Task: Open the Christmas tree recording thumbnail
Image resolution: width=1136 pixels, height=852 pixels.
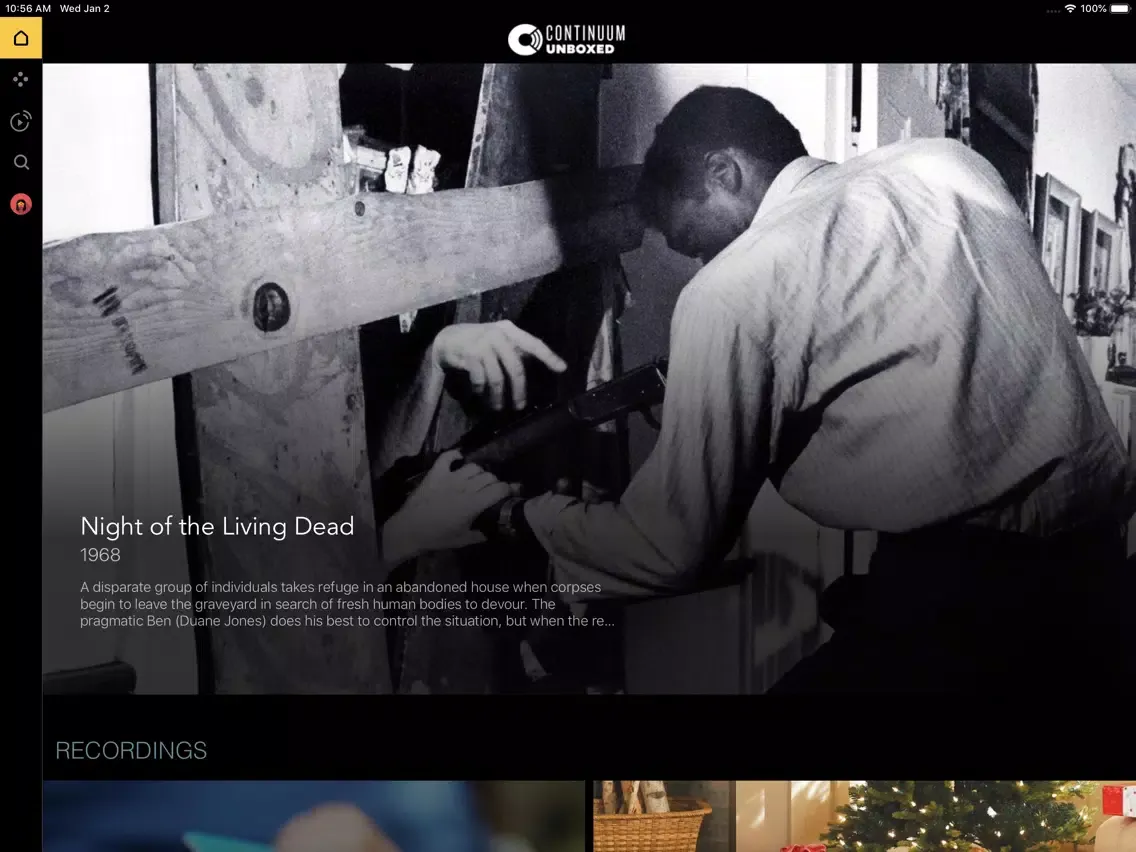Action: (864, 816)
